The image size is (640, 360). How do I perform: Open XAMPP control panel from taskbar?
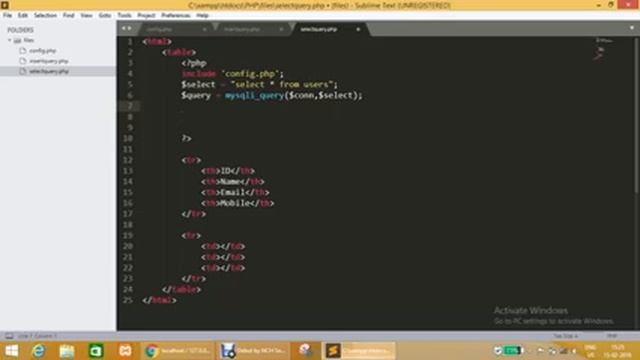tap(125, 351)
